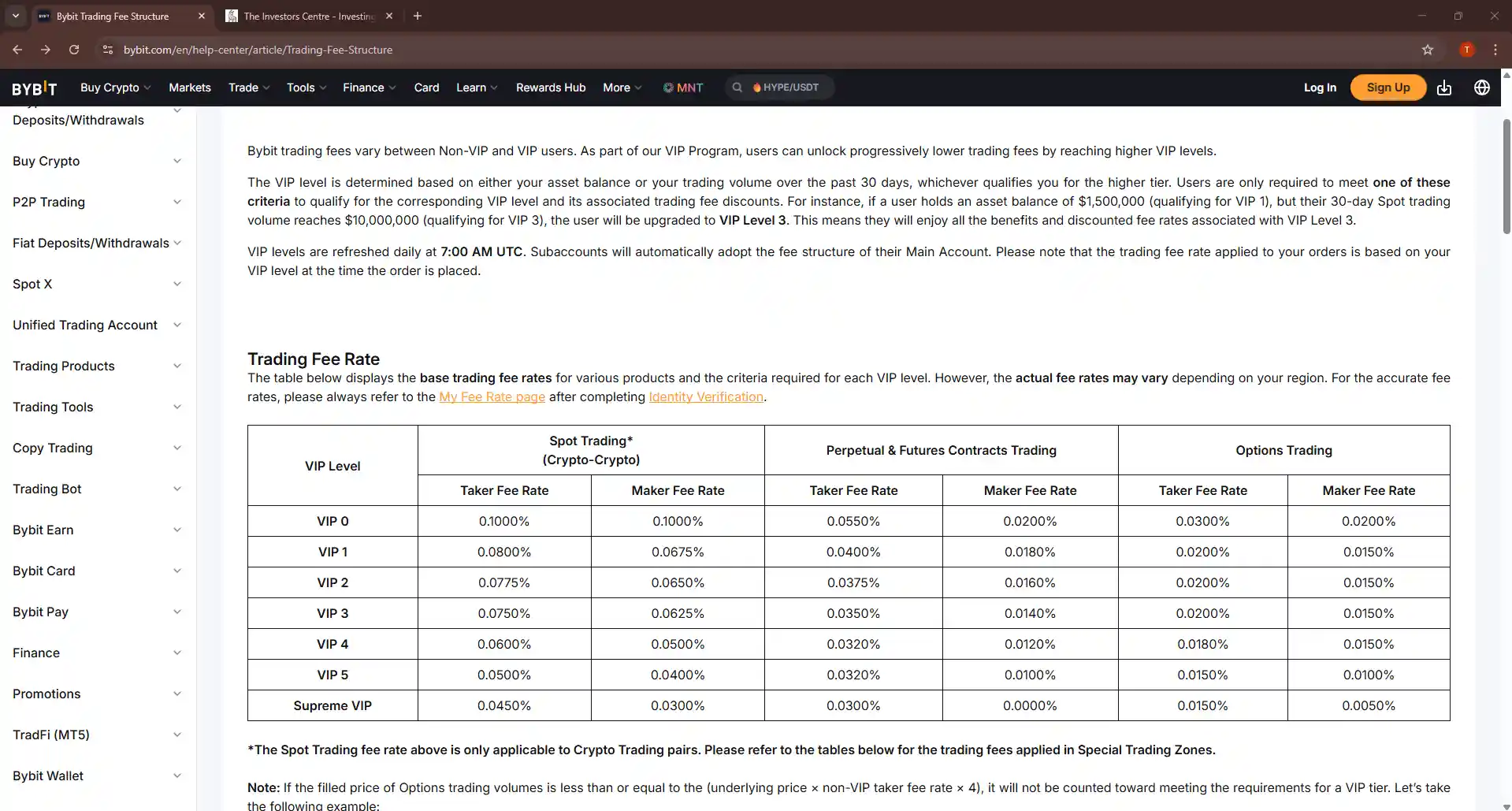
Task: Open the tab search dropdown arrow
Action: (x=15, y=16)
